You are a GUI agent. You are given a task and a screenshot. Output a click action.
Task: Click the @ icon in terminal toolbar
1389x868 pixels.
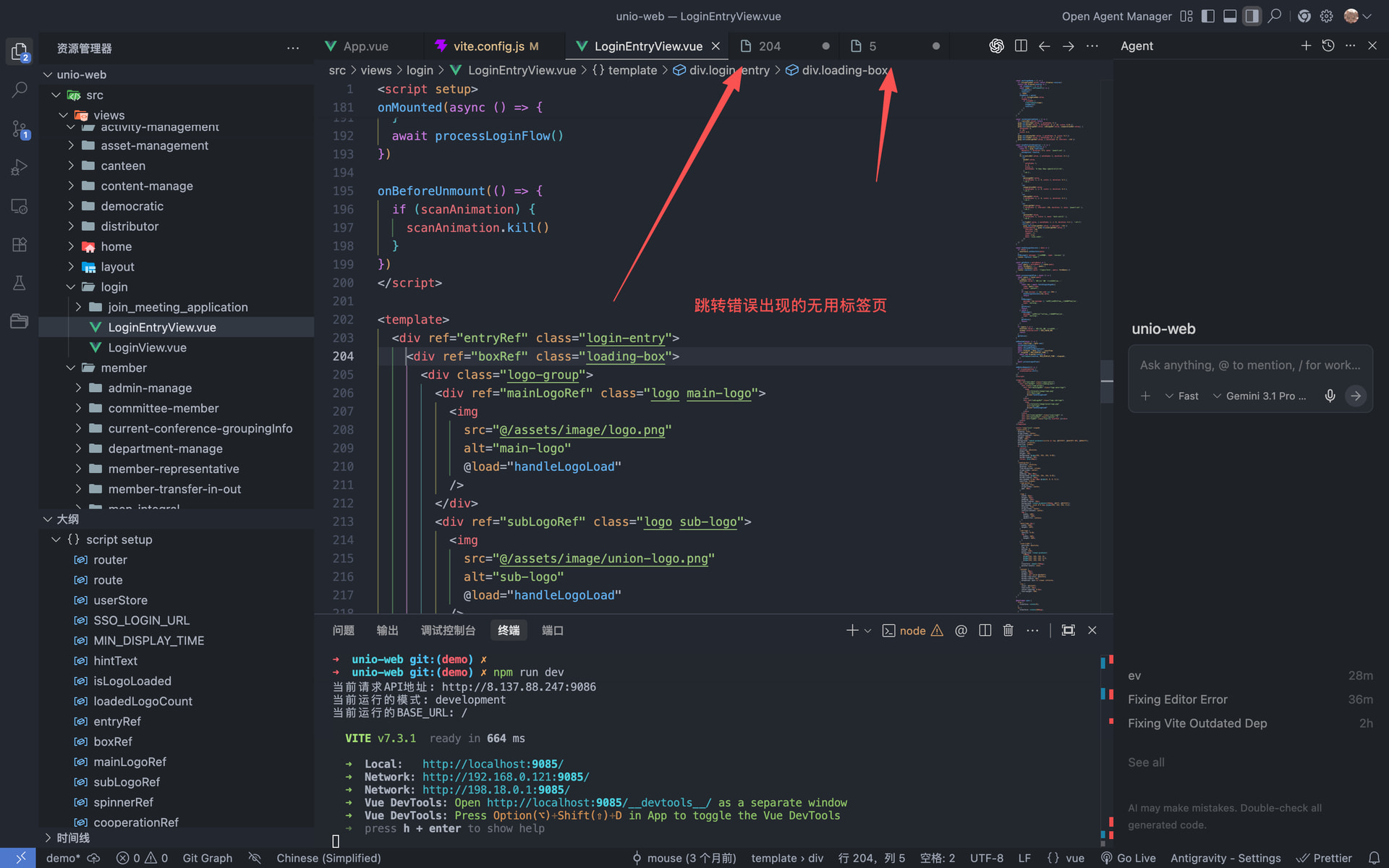pyautogui.click(x=961, y=631)
